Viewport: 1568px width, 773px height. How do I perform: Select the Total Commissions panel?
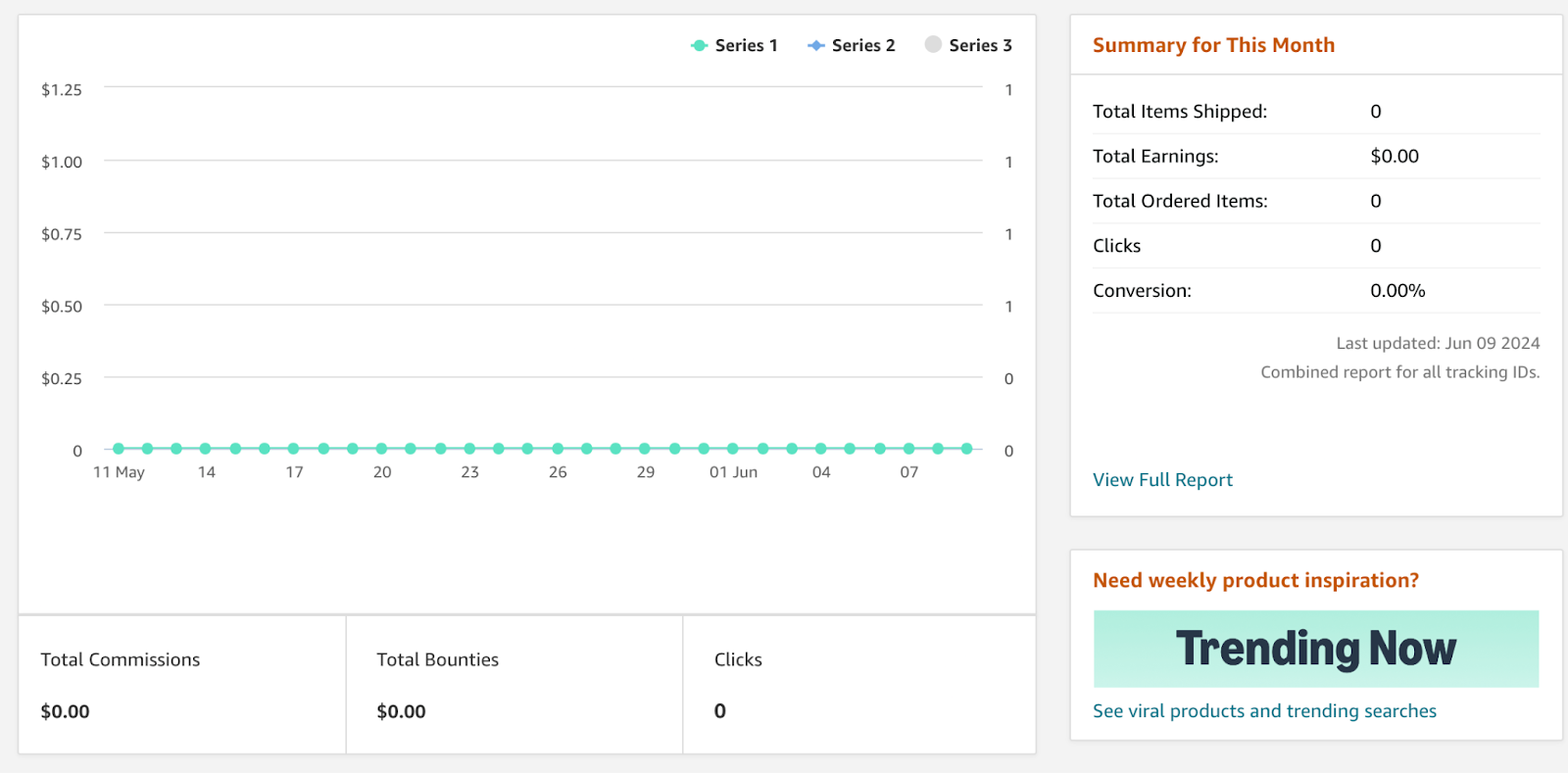tap(182, 685)
